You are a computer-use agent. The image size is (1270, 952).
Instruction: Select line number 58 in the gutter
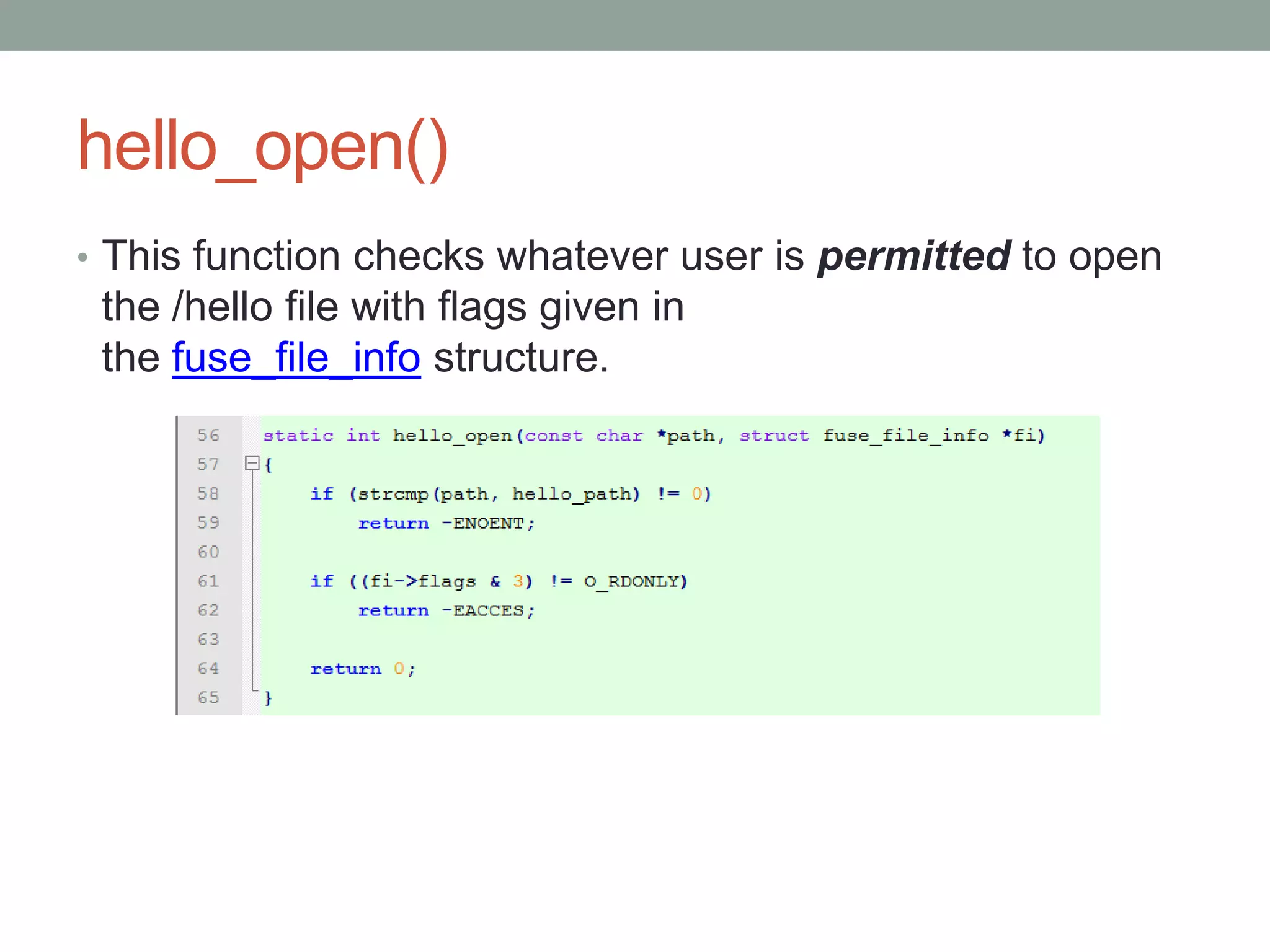[x=208, y=493]
